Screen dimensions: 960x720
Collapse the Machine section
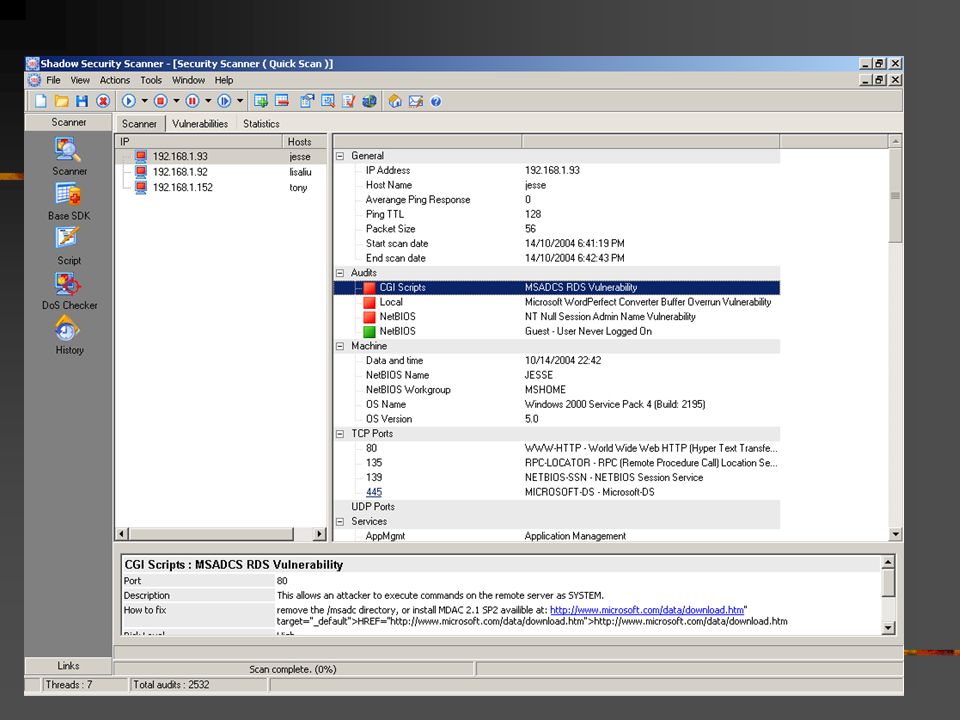point(340,346)
